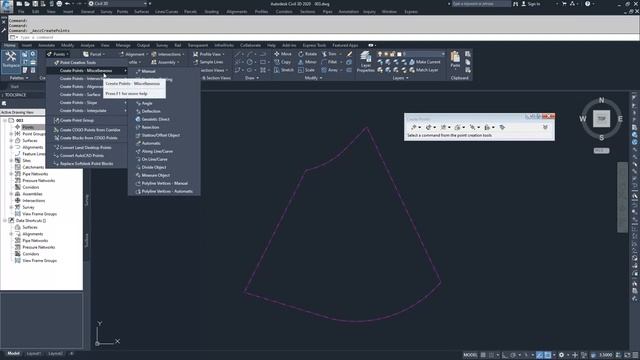Expand the Layers panel dropdown
This screenshot has width=640, height=360.
(400, 78)
